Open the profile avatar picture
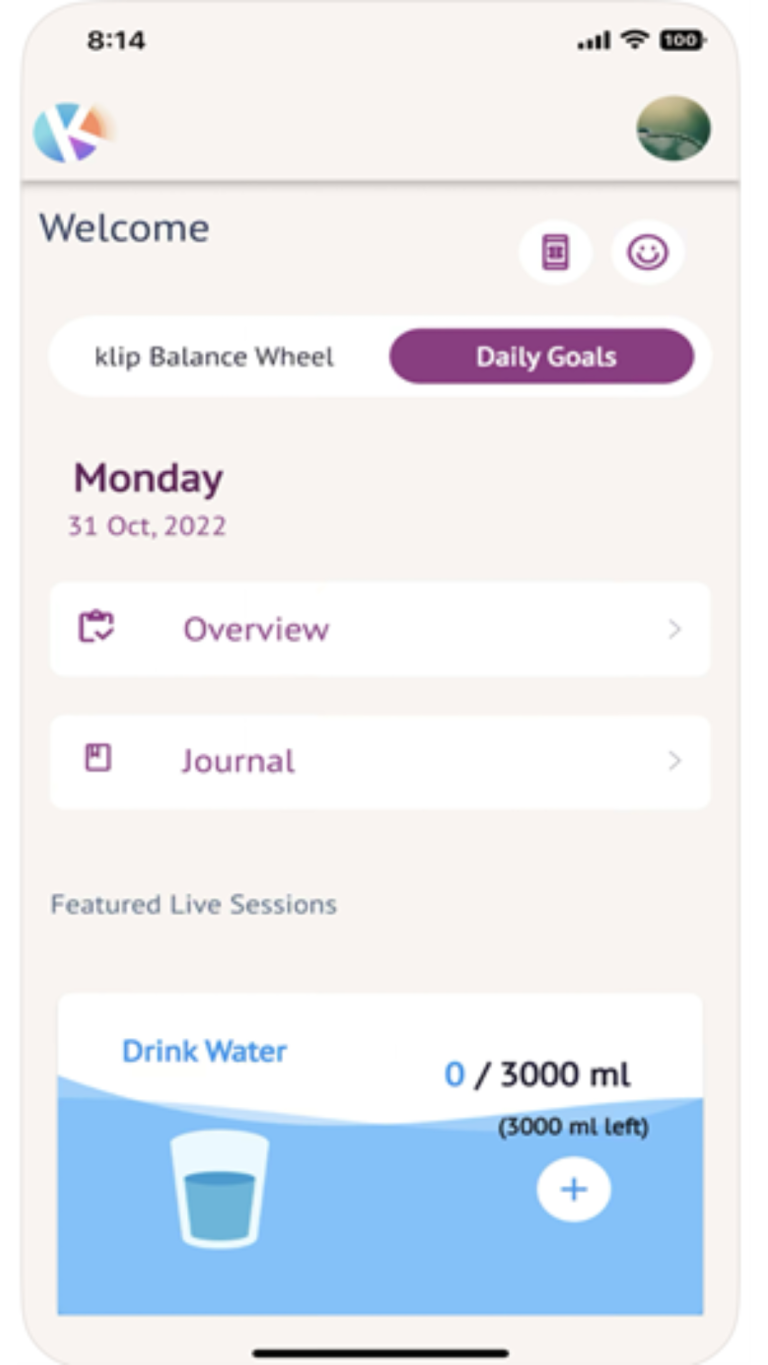 pyautogui.click(x=673, y=129)
